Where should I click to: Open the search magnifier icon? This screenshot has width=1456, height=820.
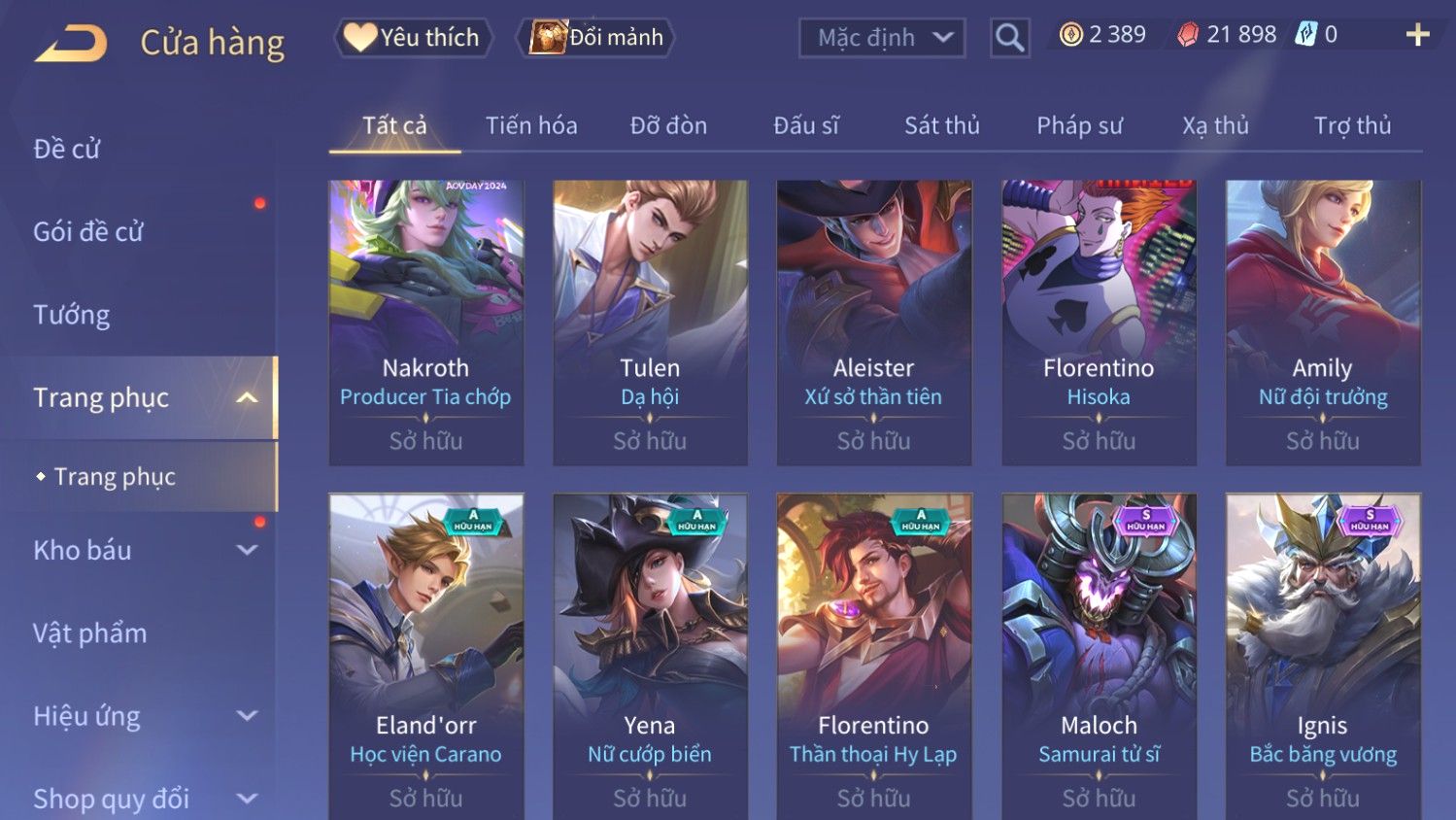[1010, 38]
